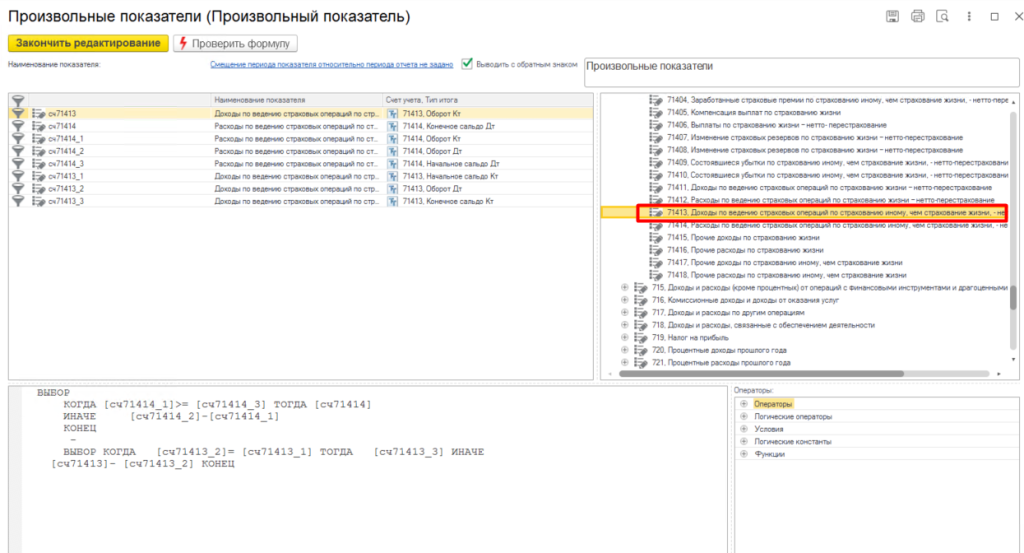Viewport: 1024px width, 553px height.
Task: Toggle 'Выводить с обратным знаком' checkbox
Action: (466, 63)
